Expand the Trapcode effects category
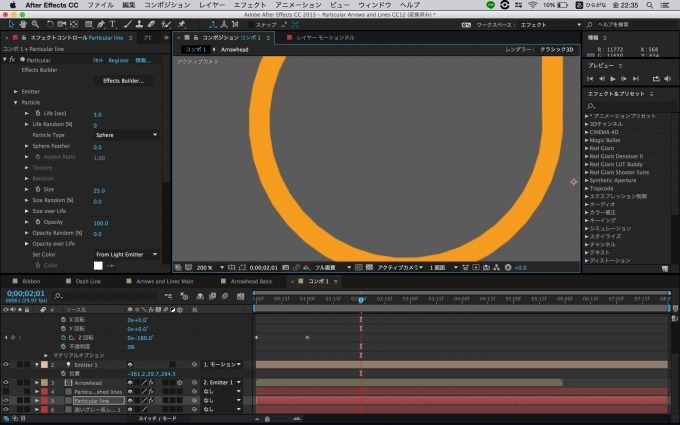 [587, 188]
